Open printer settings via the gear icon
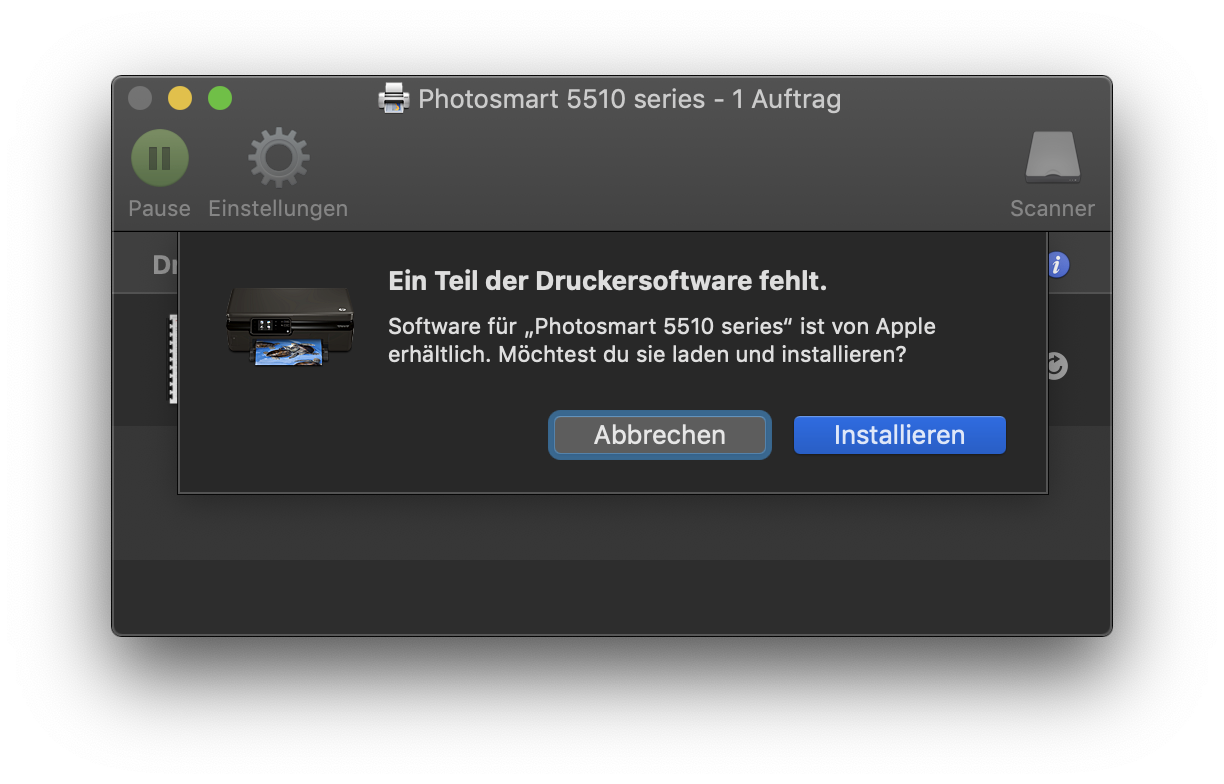The image size is (1224, 784). point(279,158)
